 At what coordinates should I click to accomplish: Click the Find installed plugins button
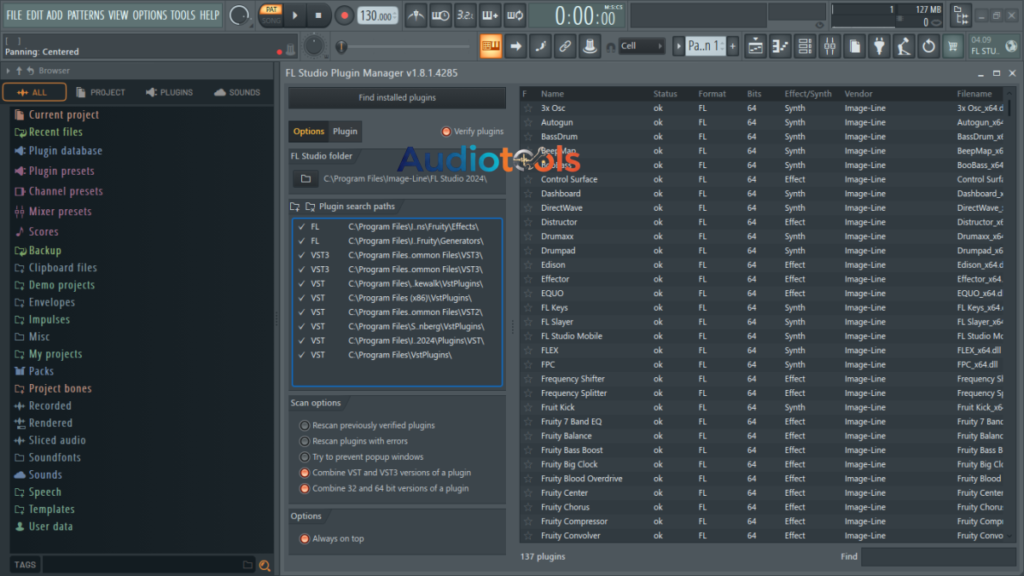pyautogui.click(x=397, y=98)
